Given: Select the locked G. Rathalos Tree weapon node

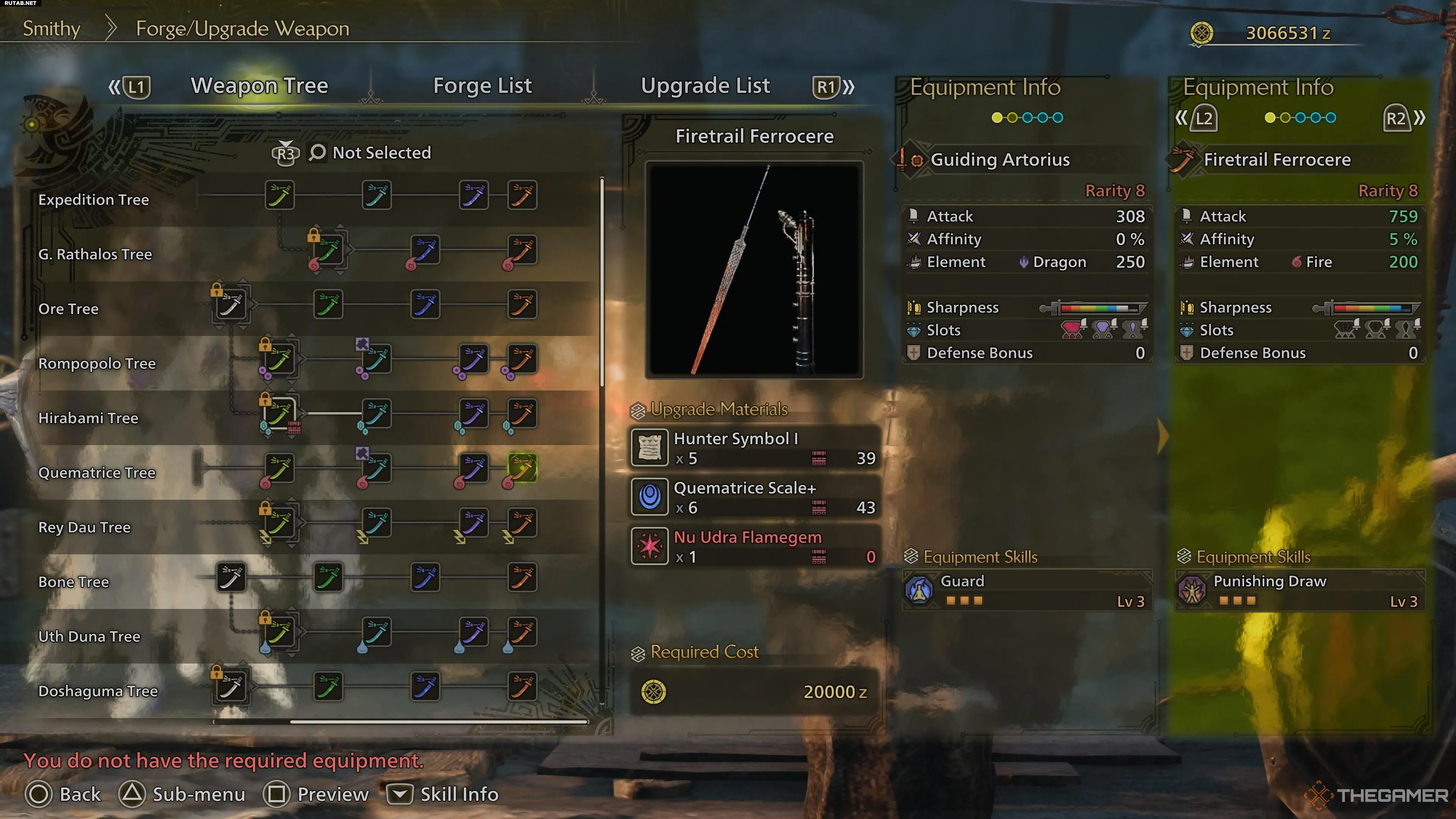Looking at the screenshot, I should 328,250.
